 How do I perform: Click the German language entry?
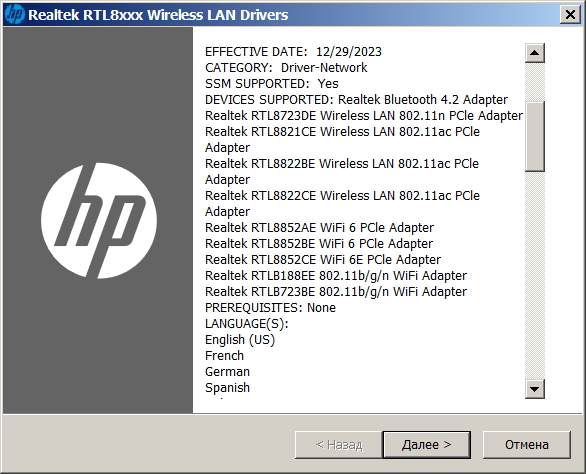[x=227, y=372]
